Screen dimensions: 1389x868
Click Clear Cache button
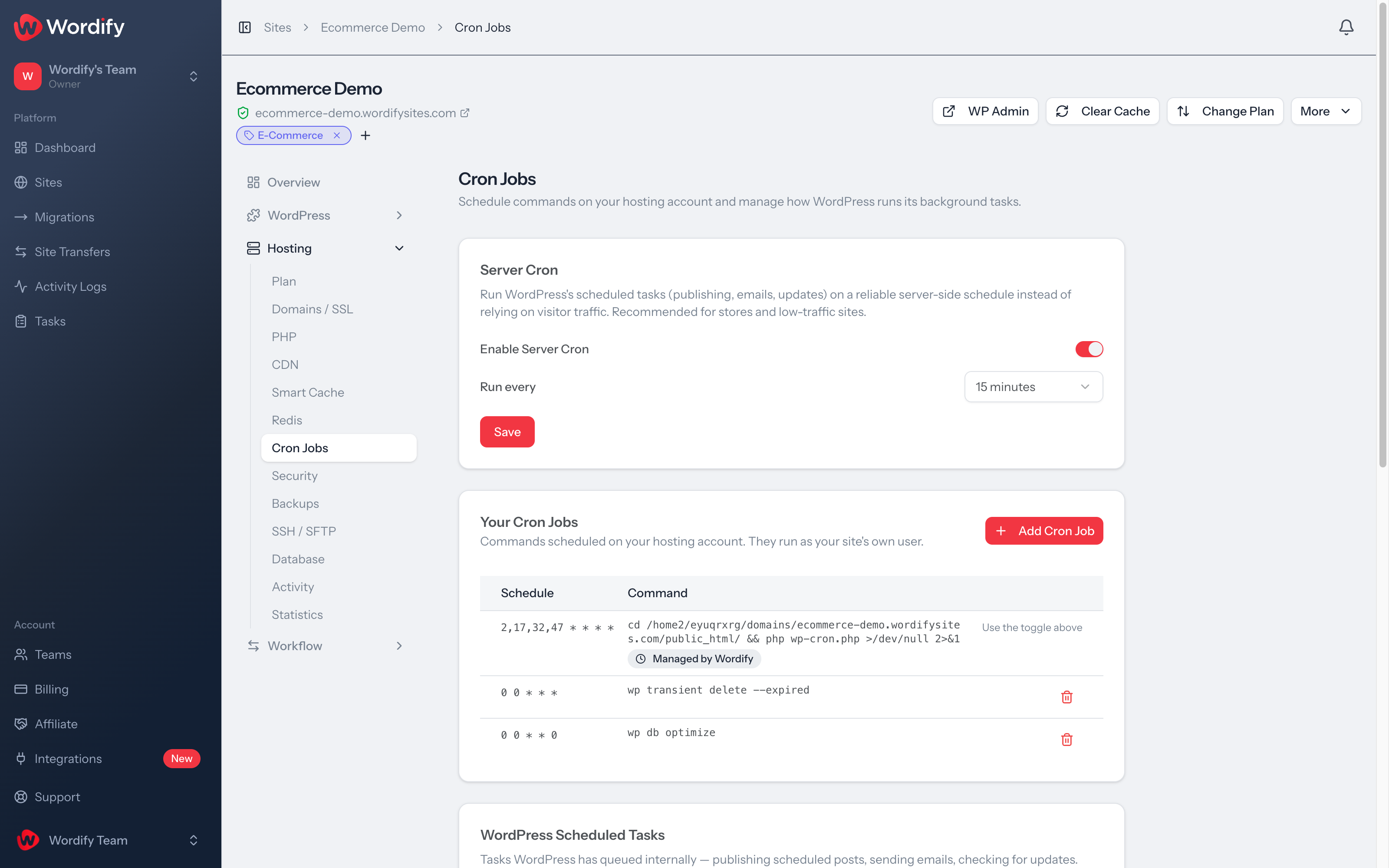tap(1102, 112)
